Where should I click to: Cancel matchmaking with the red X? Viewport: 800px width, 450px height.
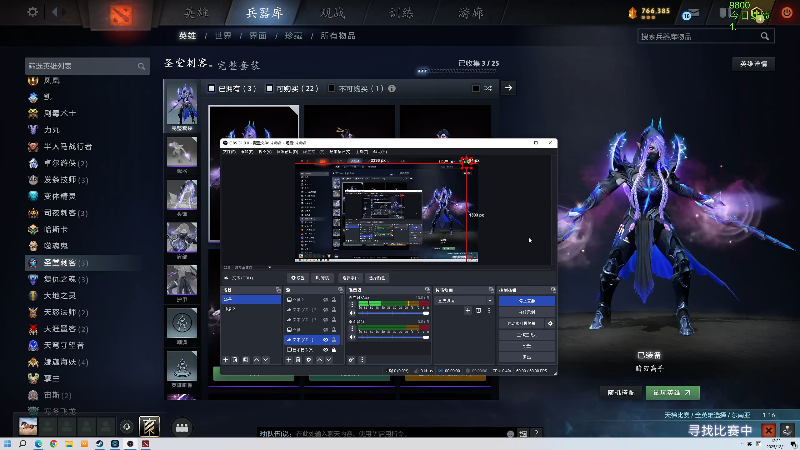pyautogui.click(x=768, y=431)
